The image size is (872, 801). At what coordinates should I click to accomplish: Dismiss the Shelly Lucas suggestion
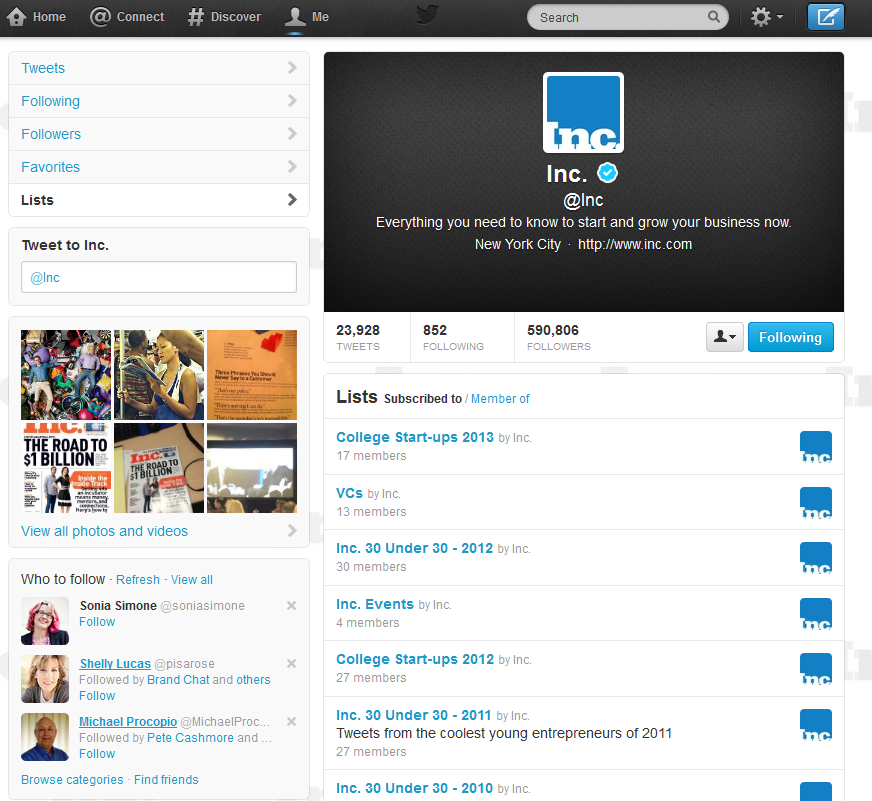pos(291,663)
